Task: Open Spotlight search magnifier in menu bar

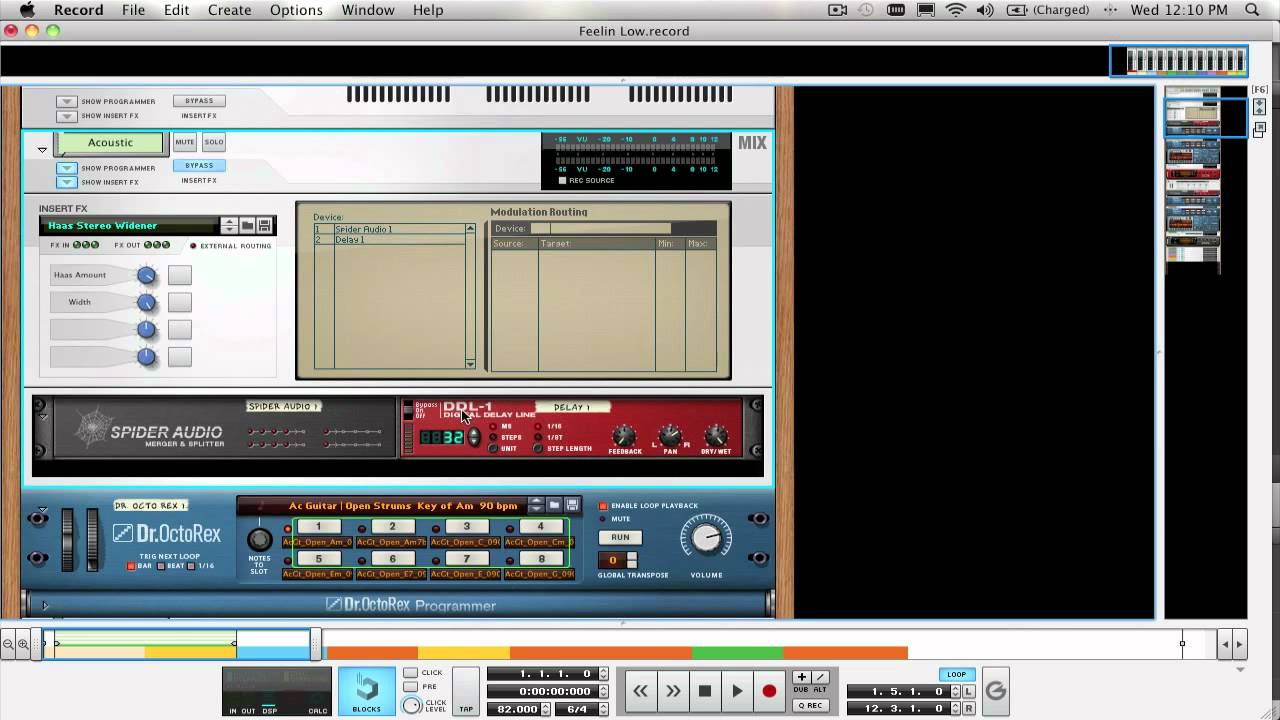Action: [x=1253, y=10]
